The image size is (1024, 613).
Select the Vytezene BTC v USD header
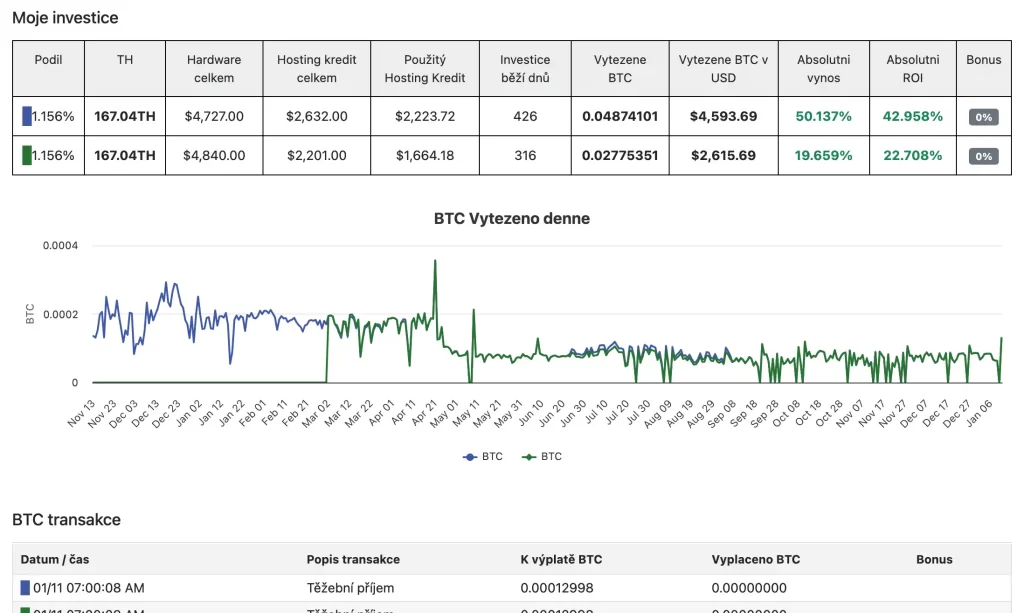pos(723,69)
